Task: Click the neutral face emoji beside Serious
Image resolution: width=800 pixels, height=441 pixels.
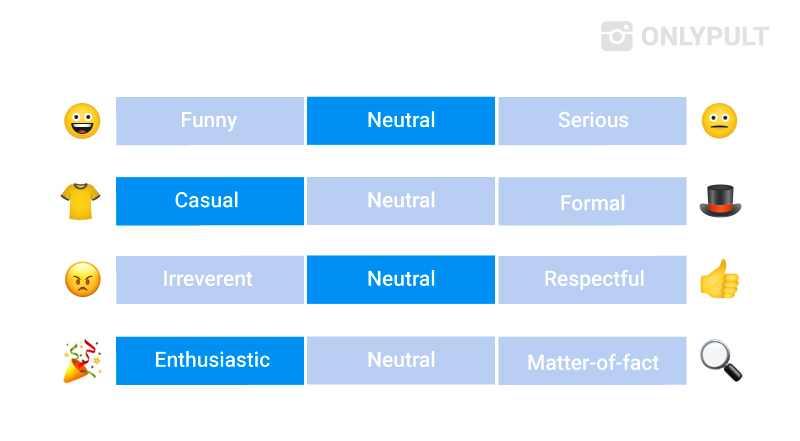Action: coord(719,121)
